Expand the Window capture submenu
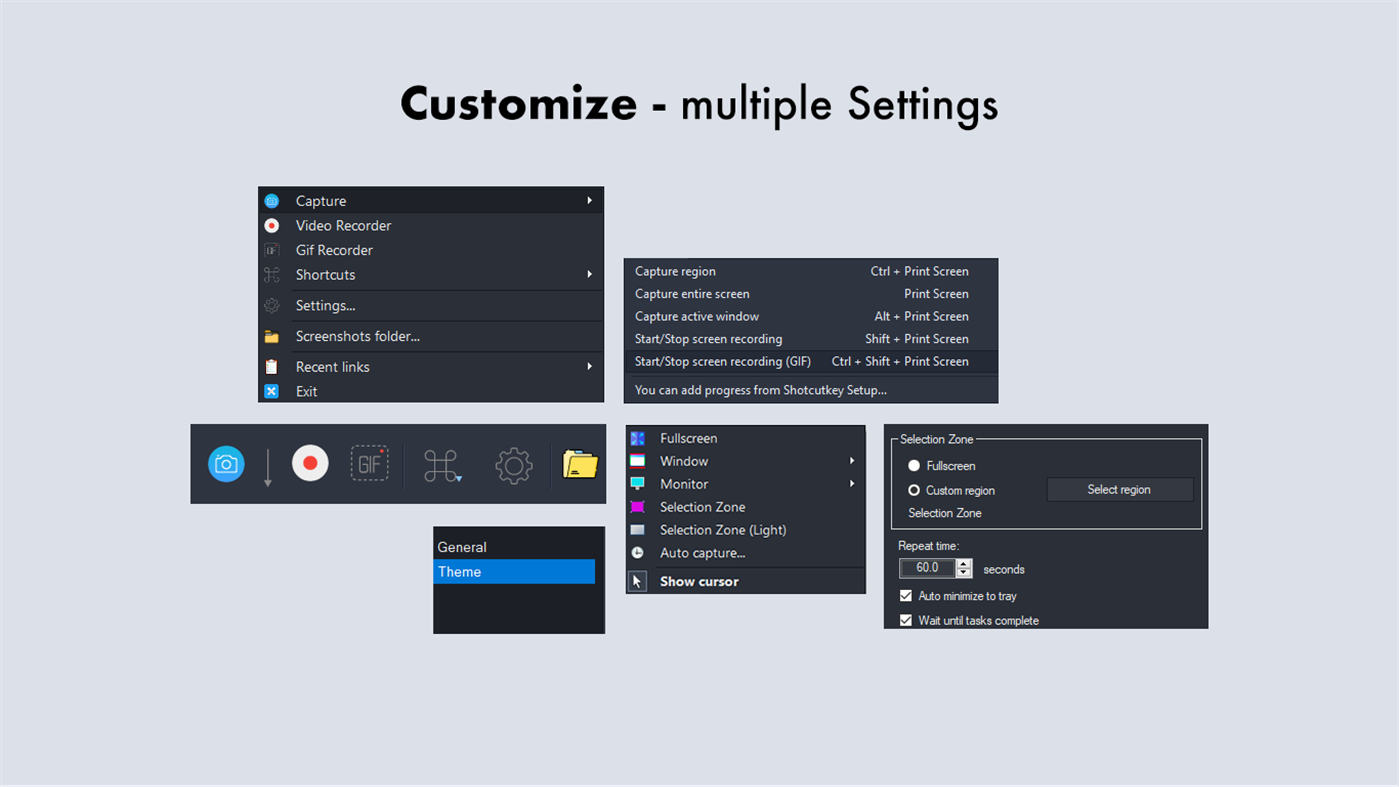Viewport: 1399px width, 787px height. click(851, 461)
